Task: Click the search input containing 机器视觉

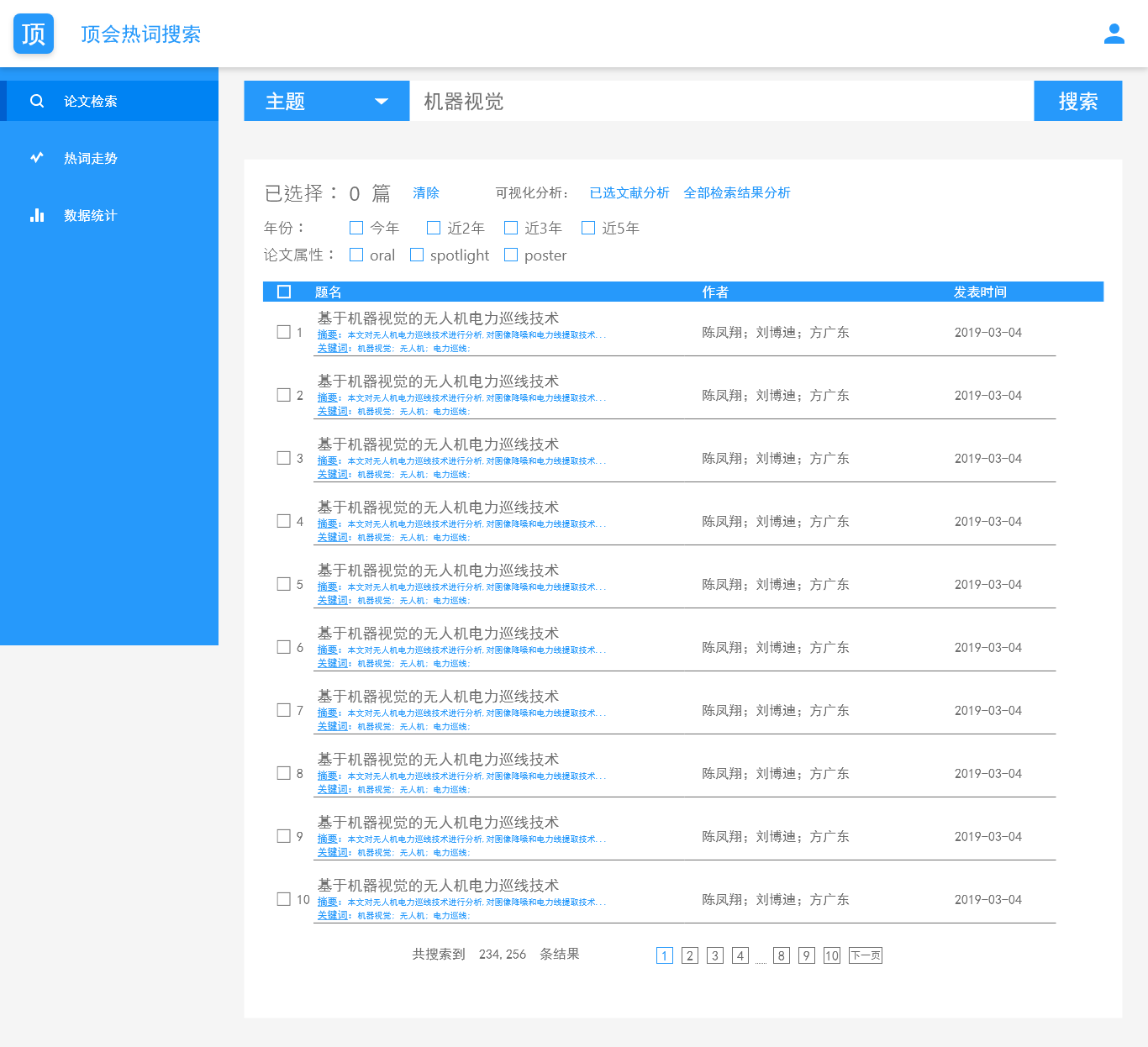Action: [722, 101]
